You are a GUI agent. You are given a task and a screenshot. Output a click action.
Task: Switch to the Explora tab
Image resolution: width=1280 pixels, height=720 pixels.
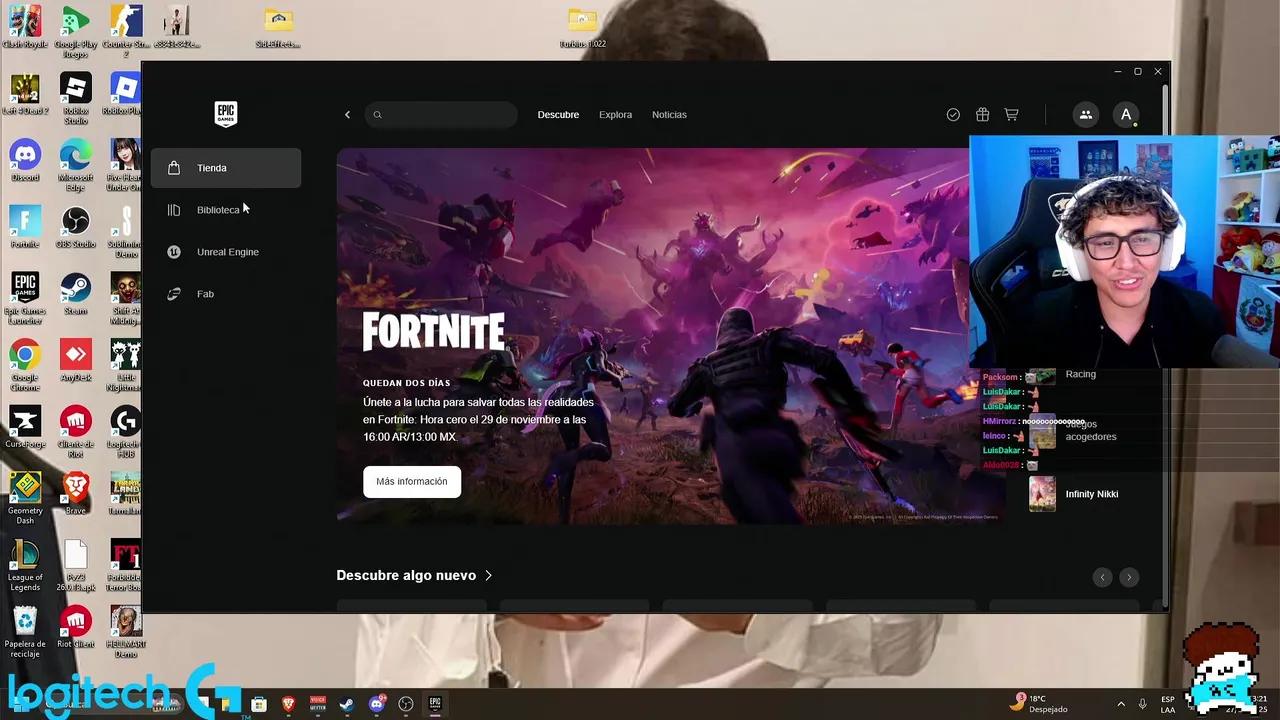click(x=615, y=115)
